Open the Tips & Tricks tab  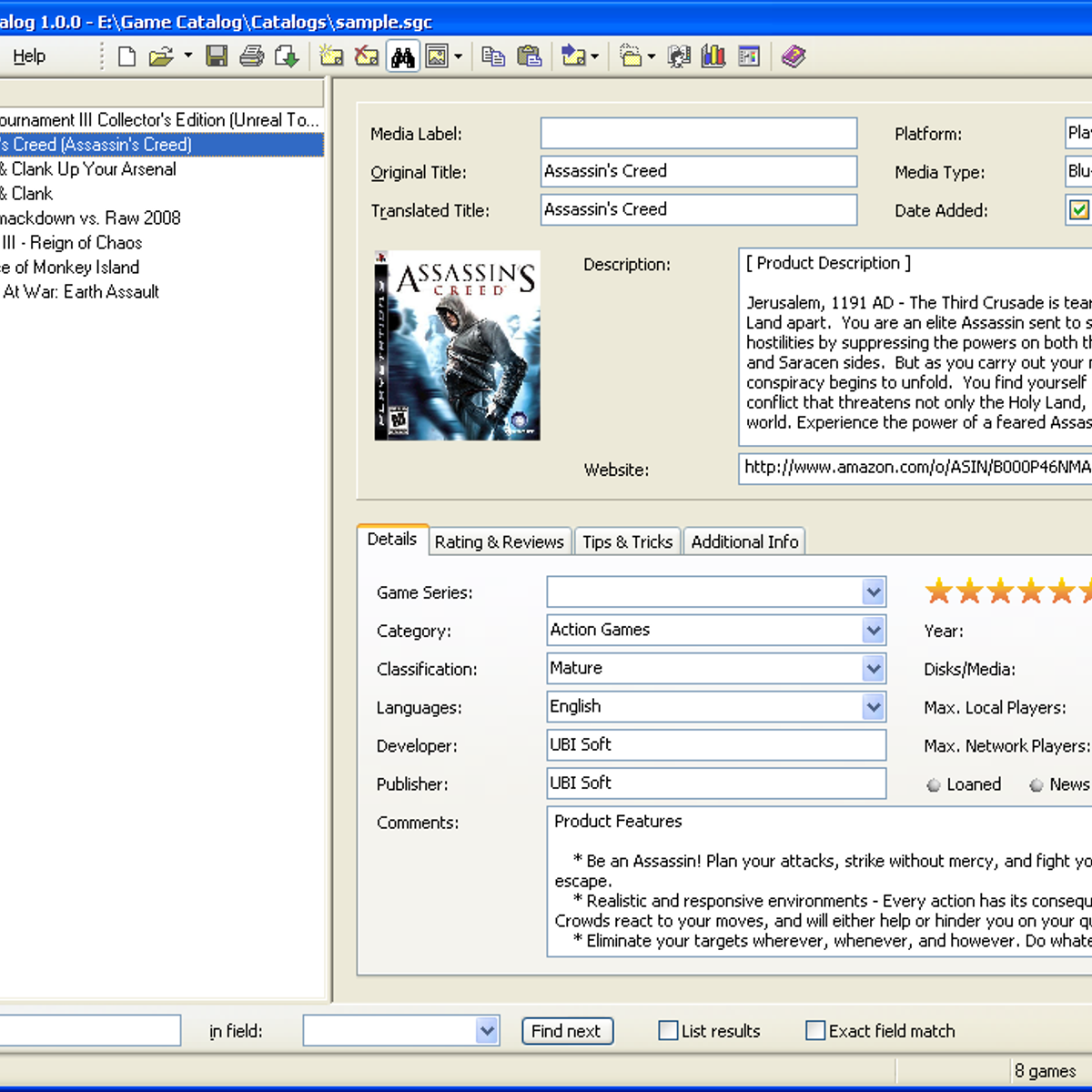click(x=628, y=541)
